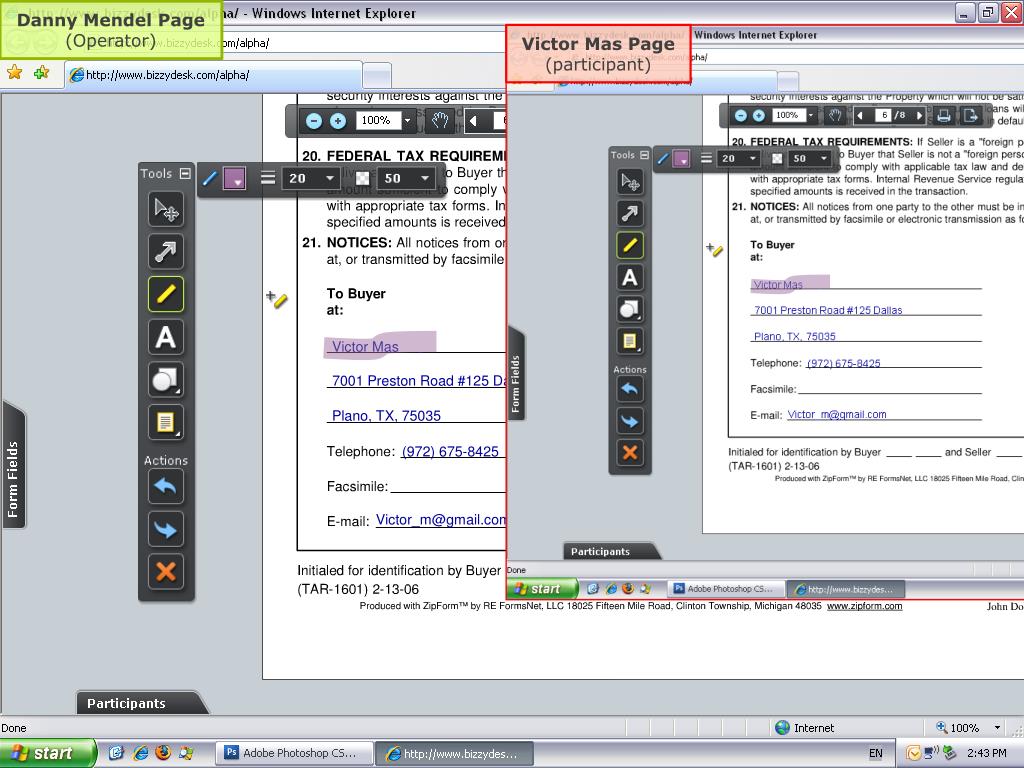The height and width of the screenshot is (768, 1024).
Task: Click the Victor_m@gmail.com email entry in participant document
Action: tap(837, 414)
